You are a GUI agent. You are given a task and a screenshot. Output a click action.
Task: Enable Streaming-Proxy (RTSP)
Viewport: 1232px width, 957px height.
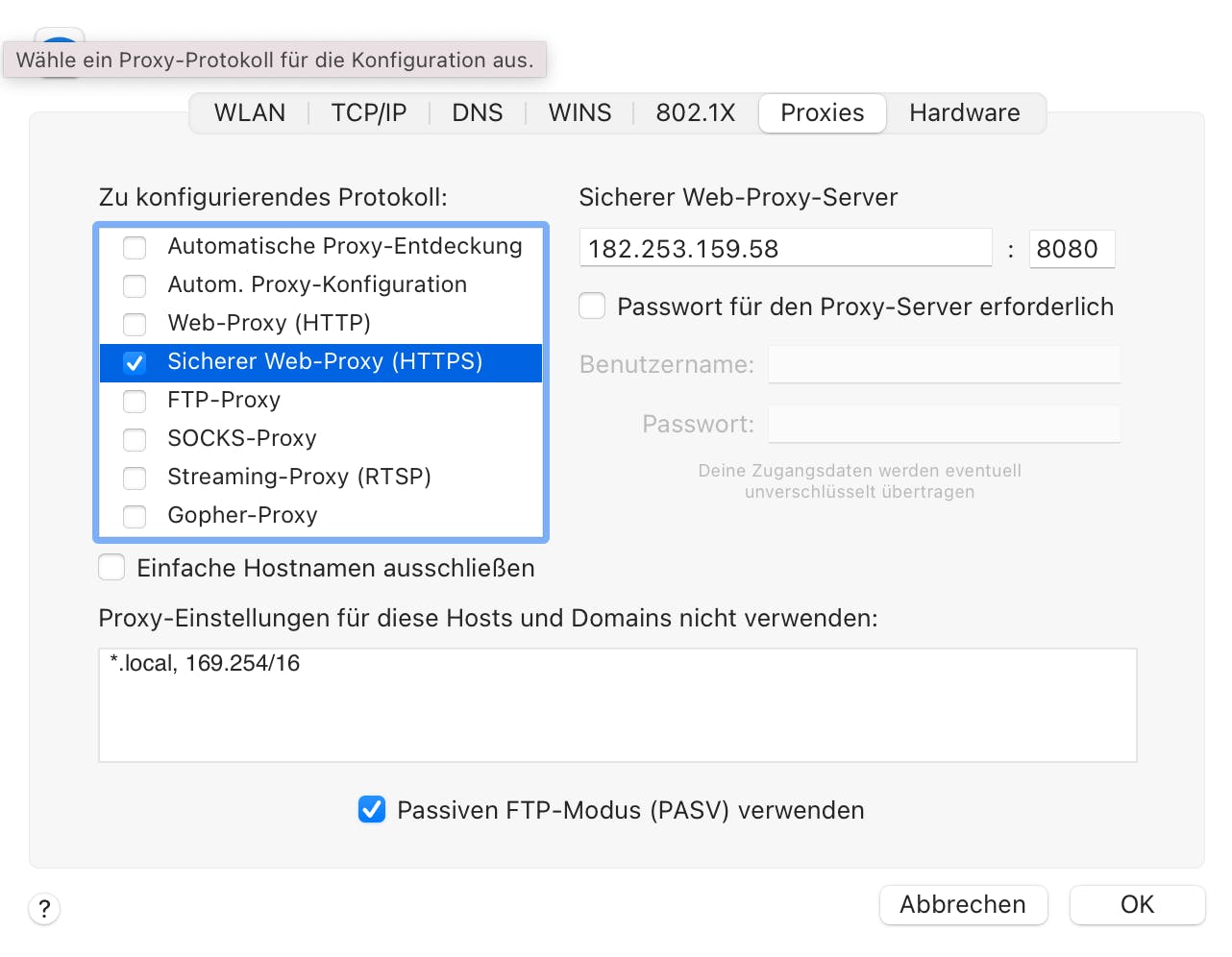tap(135, 478)
